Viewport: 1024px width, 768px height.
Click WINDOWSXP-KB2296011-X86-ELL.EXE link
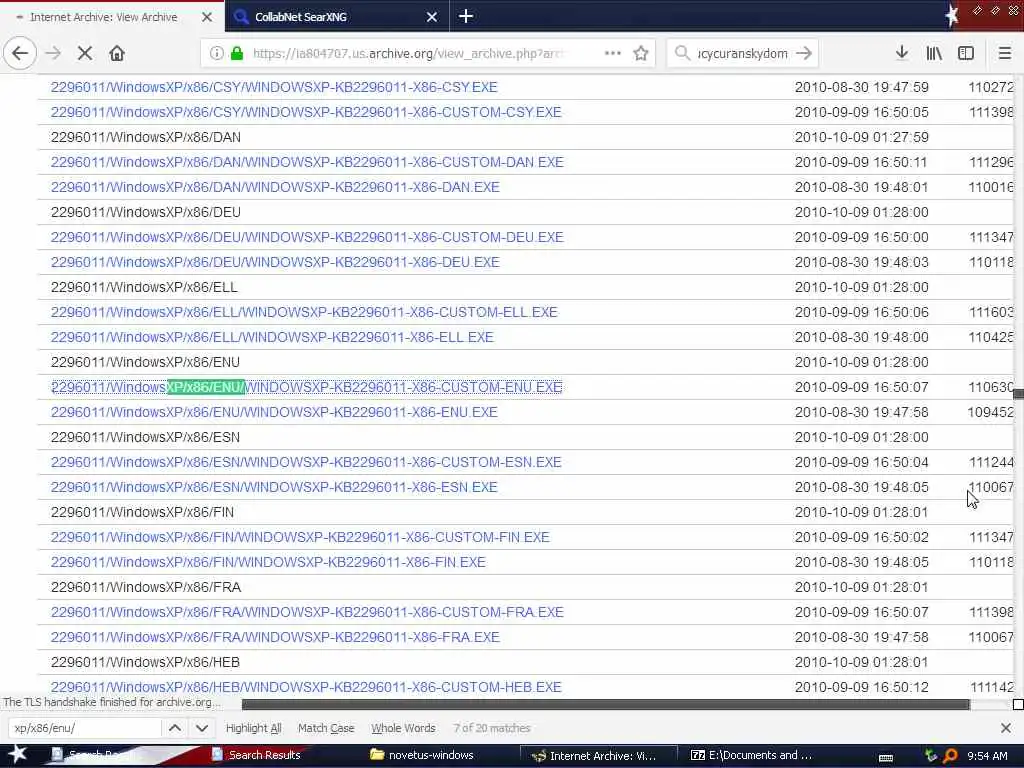[272, 337]
